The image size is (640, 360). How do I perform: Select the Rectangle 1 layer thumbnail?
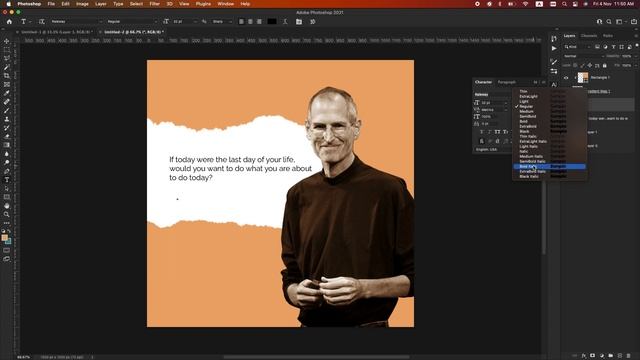click(x=583, y=78)
